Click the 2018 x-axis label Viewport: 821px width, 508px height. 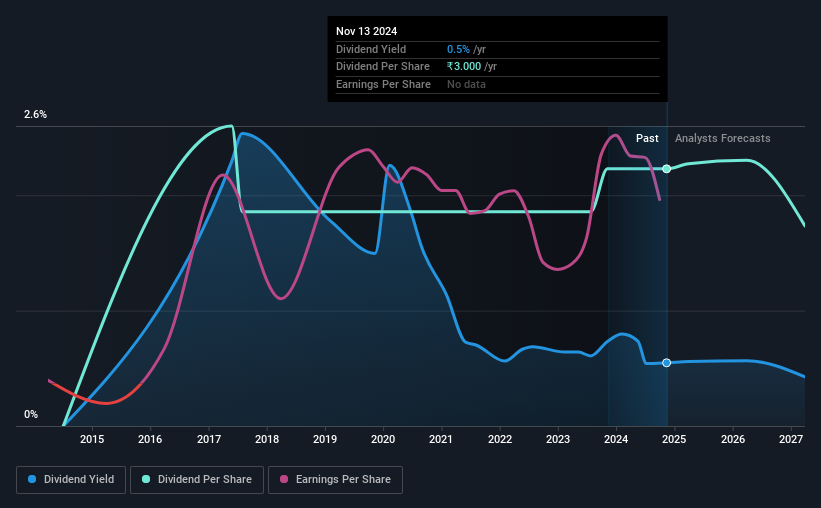click(x=267, y=439)
